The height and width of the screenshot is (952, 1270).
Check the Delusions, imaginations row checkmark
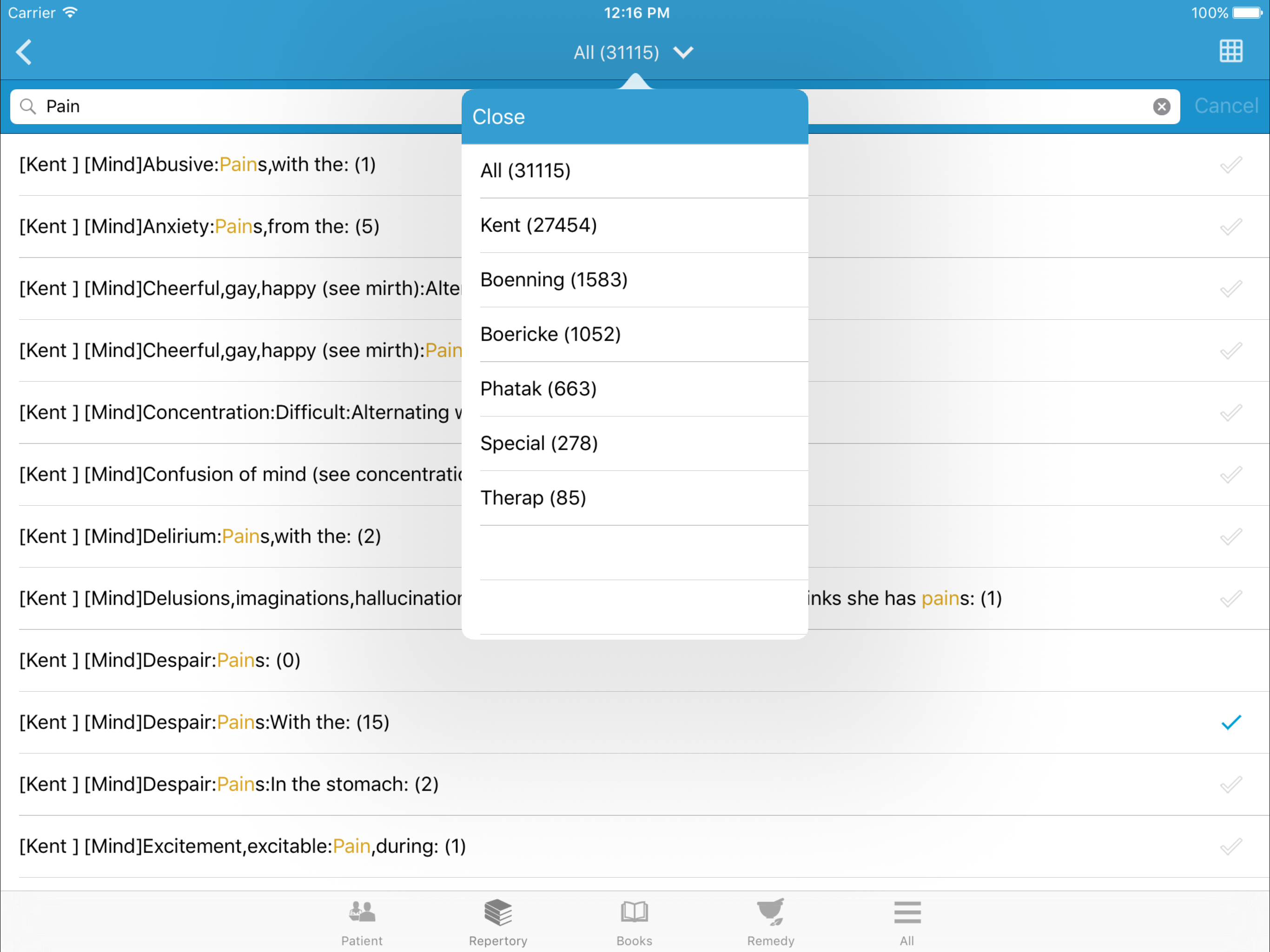pyautogui.click(x=1230, y=599)
